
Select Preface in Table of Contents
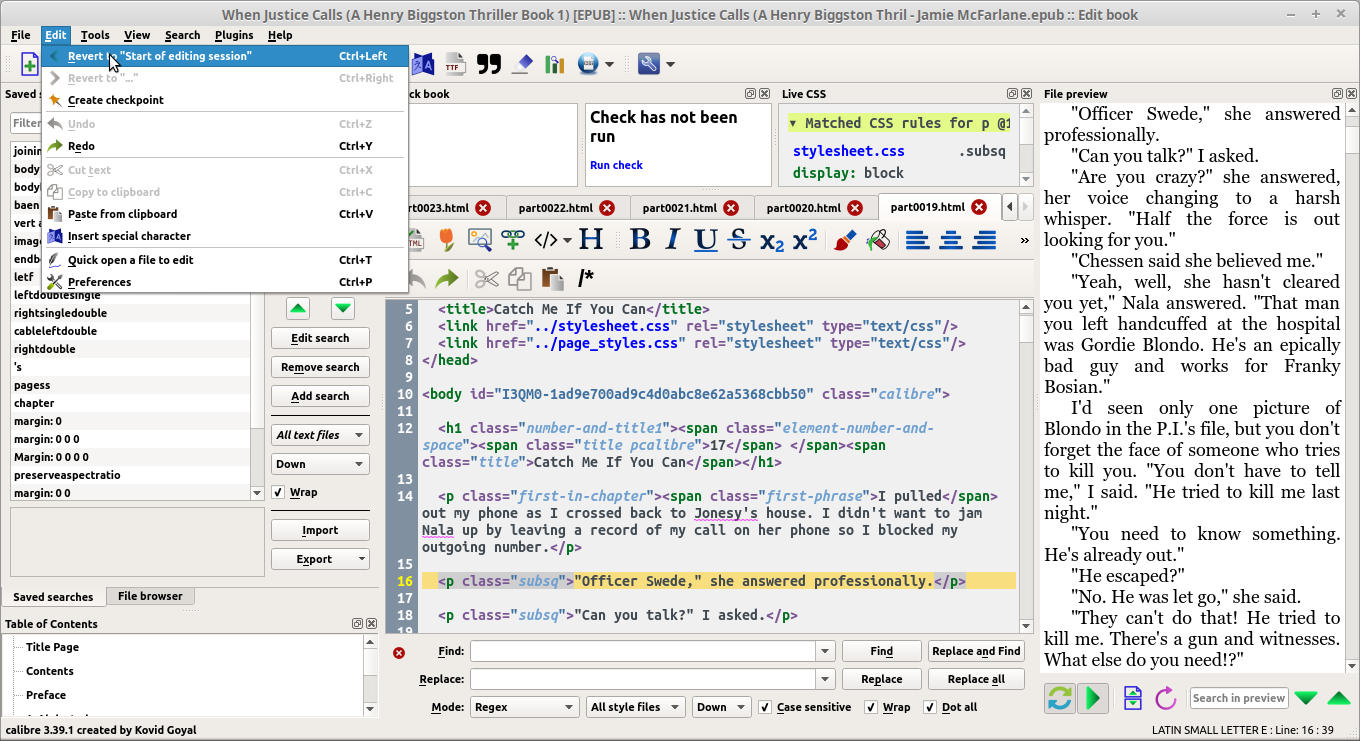click(x=46, y=695)
